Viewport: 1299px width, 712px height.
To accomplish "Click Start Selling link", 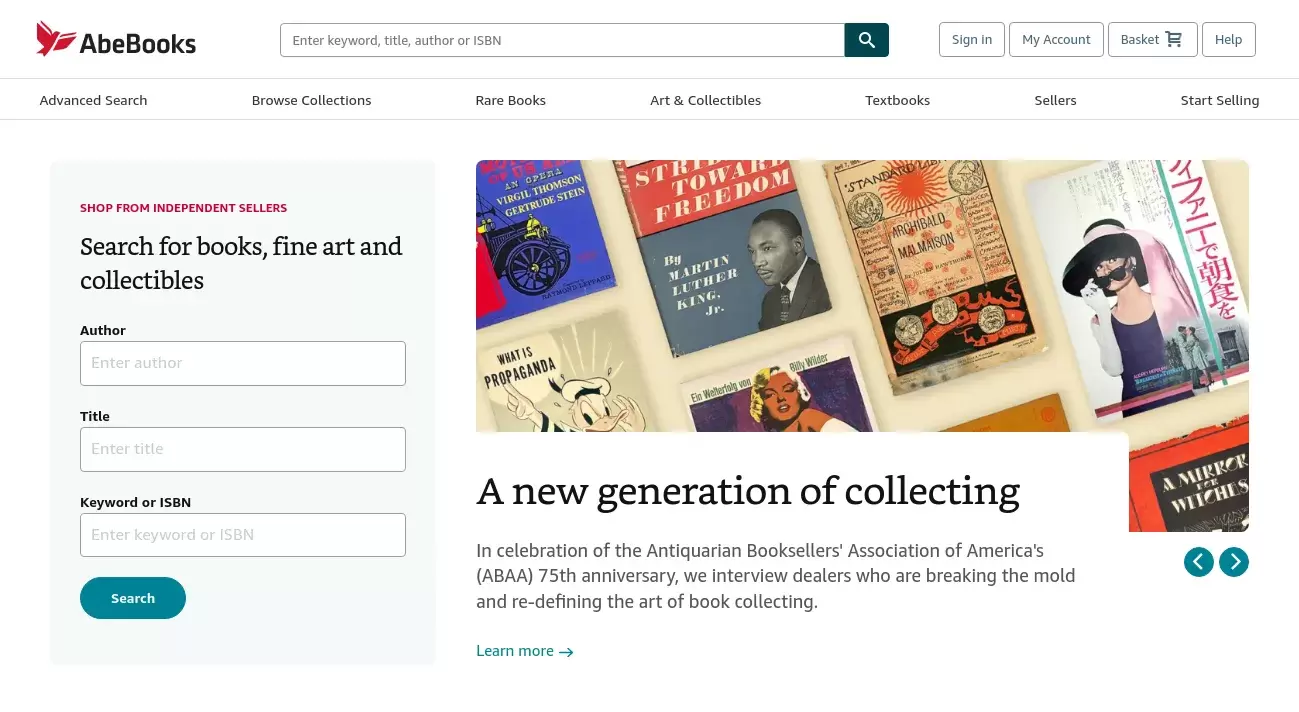I will [1219, 100].
